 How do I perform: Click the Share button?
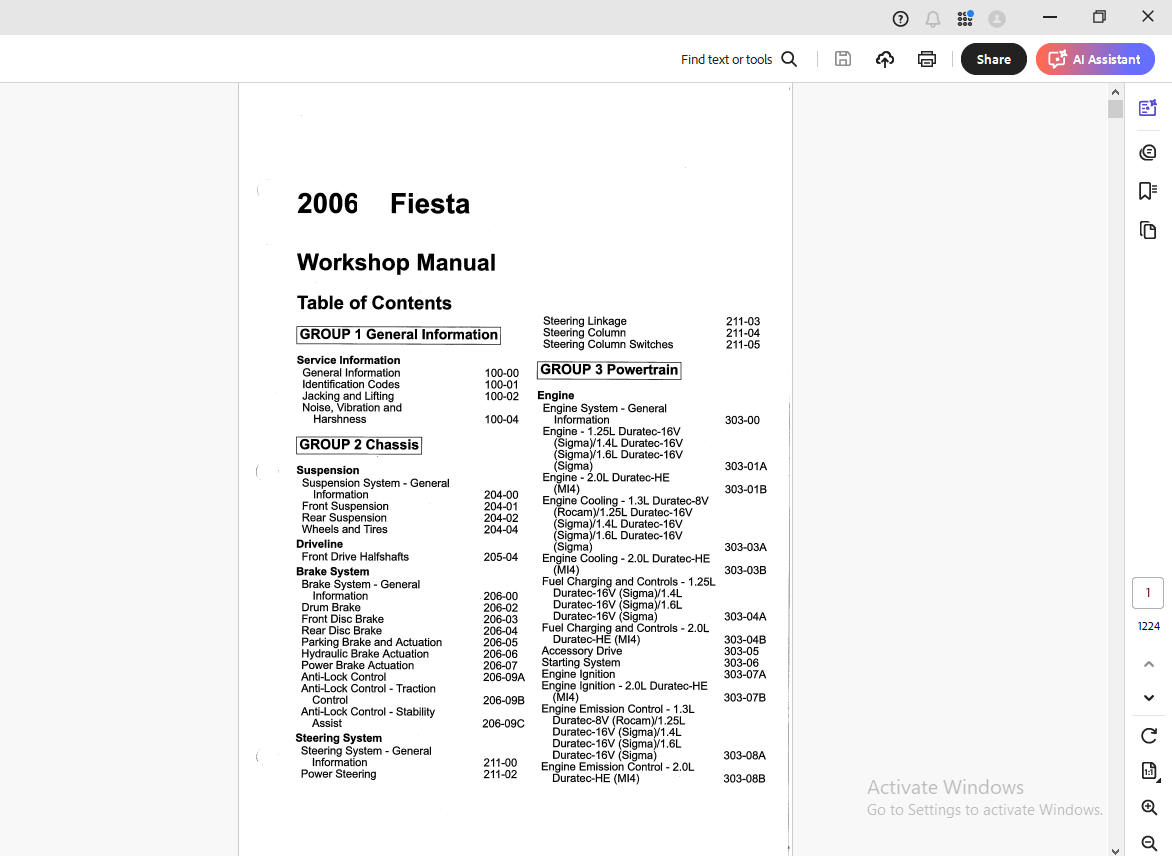[993, 59]
